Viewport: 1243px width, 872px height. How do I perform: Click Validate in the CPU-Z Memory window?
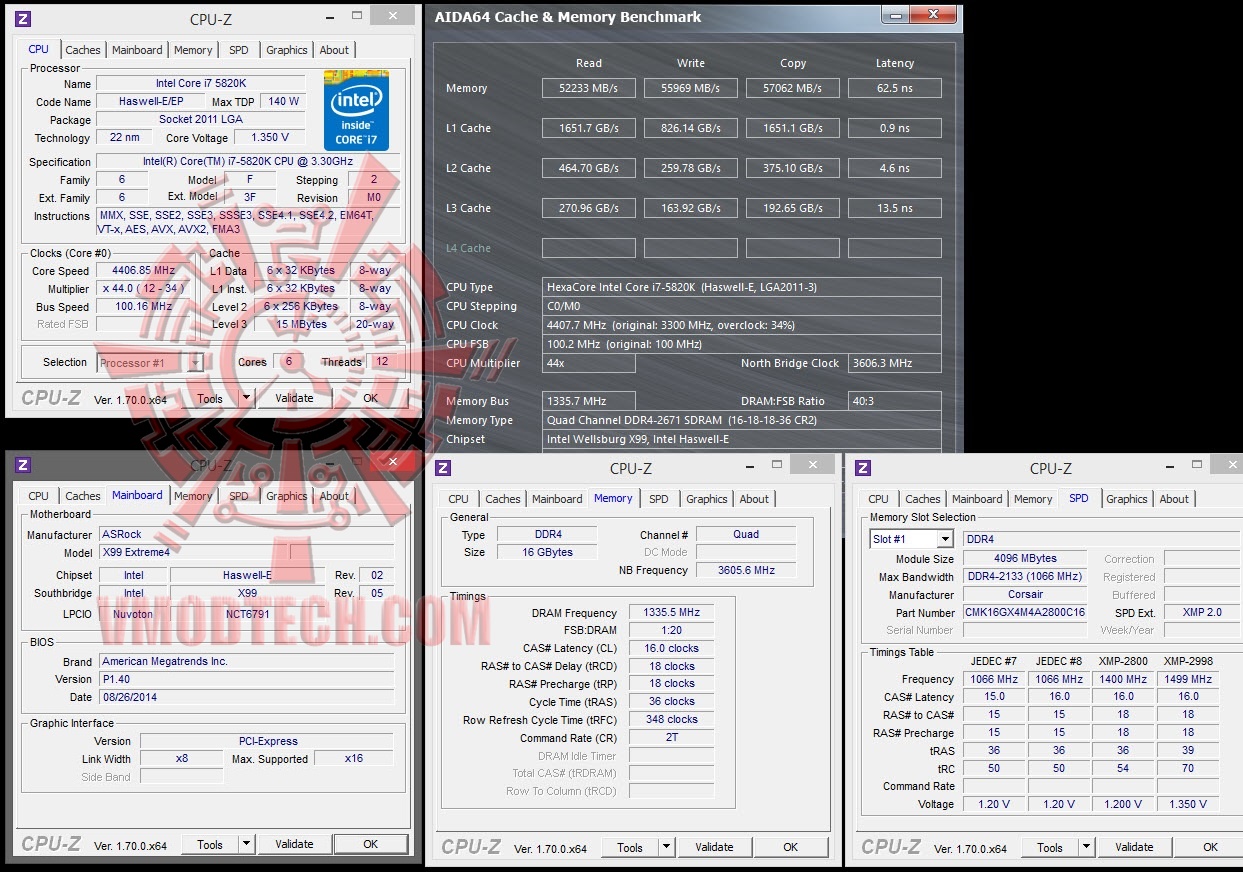[x=714, y=847]
